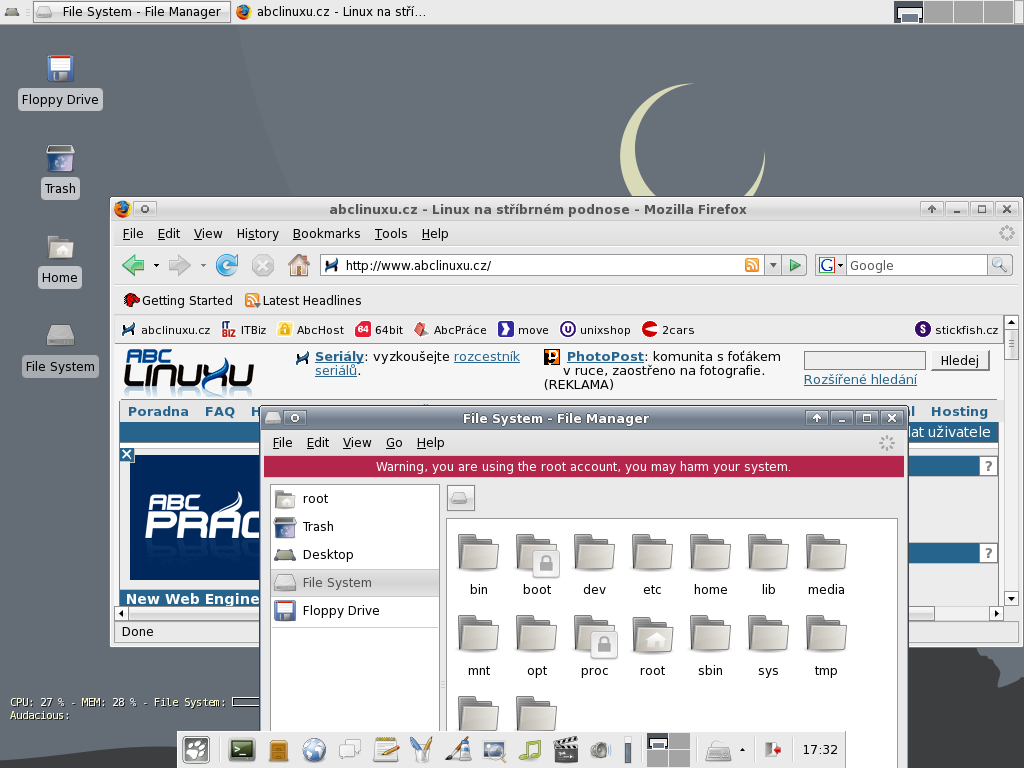Launch the terminal from bottom panel
This screenshot has height=768, width=1024.
pos(242,750)
